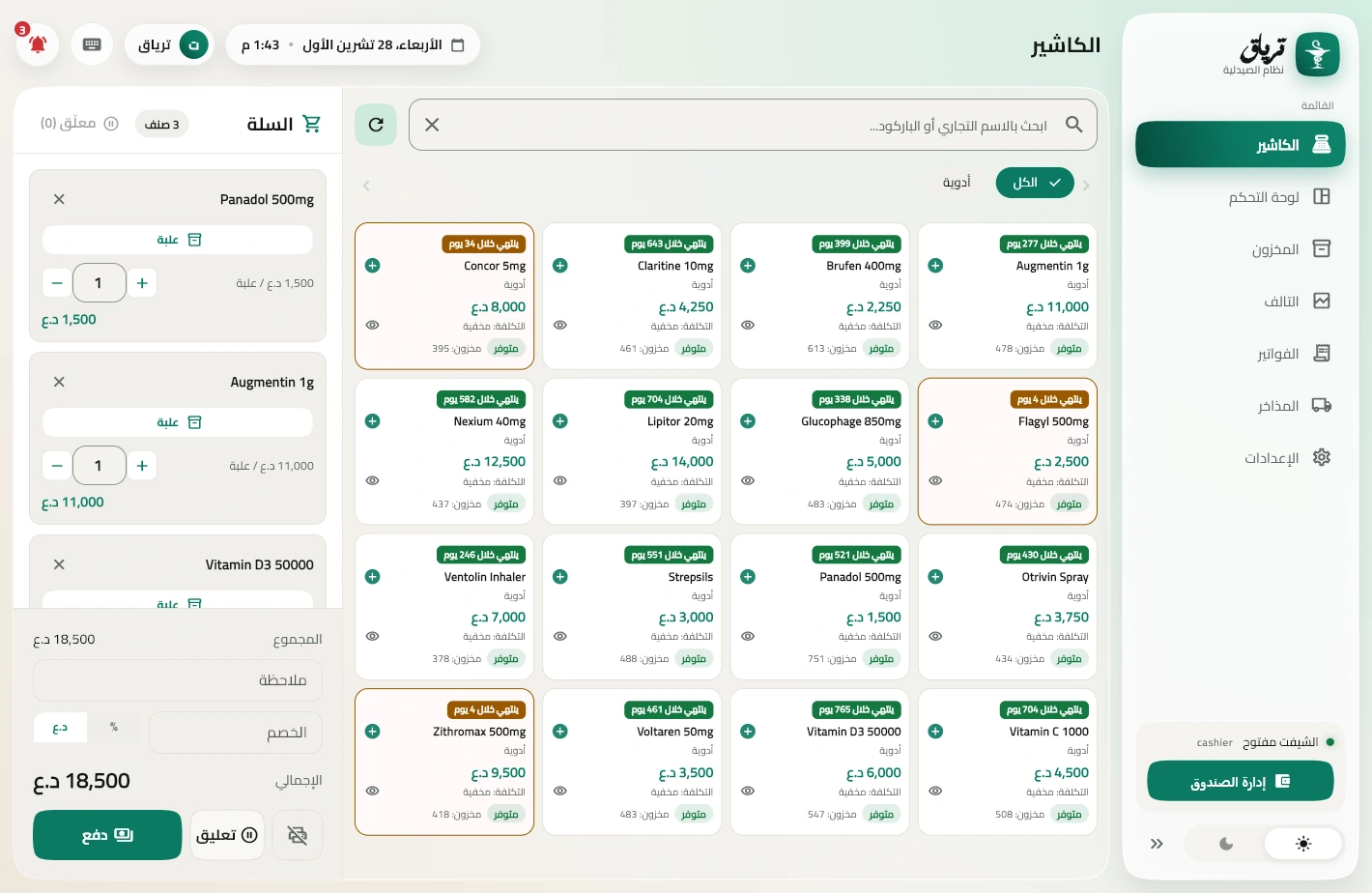Add Vitamin C 1000 to the cart
The image size is (1372, 893).
pyautogui.click(x=935, y=732)
